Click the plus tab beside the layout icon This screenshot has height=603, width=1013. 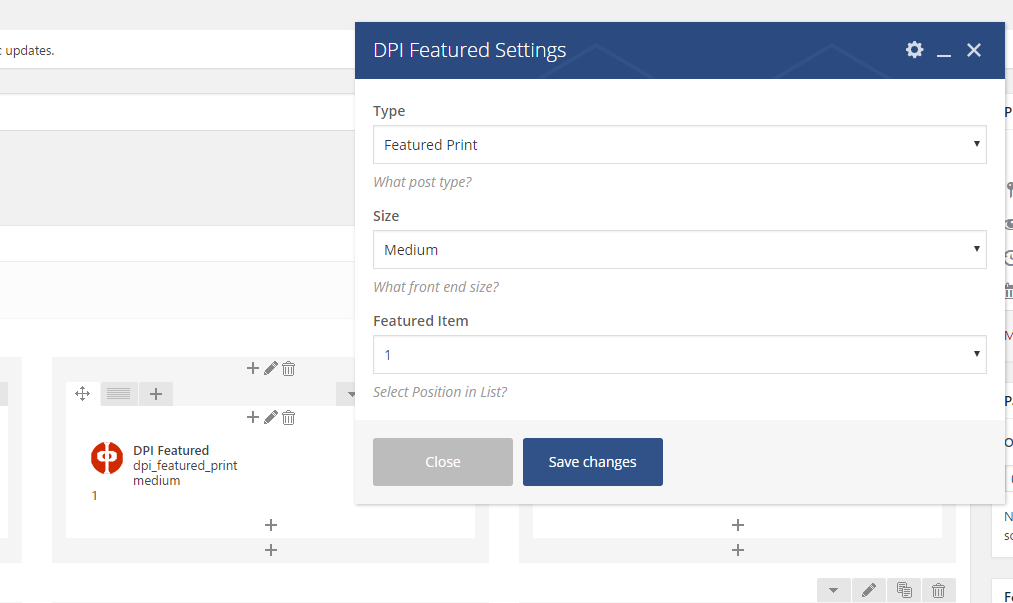click(156, 394)
